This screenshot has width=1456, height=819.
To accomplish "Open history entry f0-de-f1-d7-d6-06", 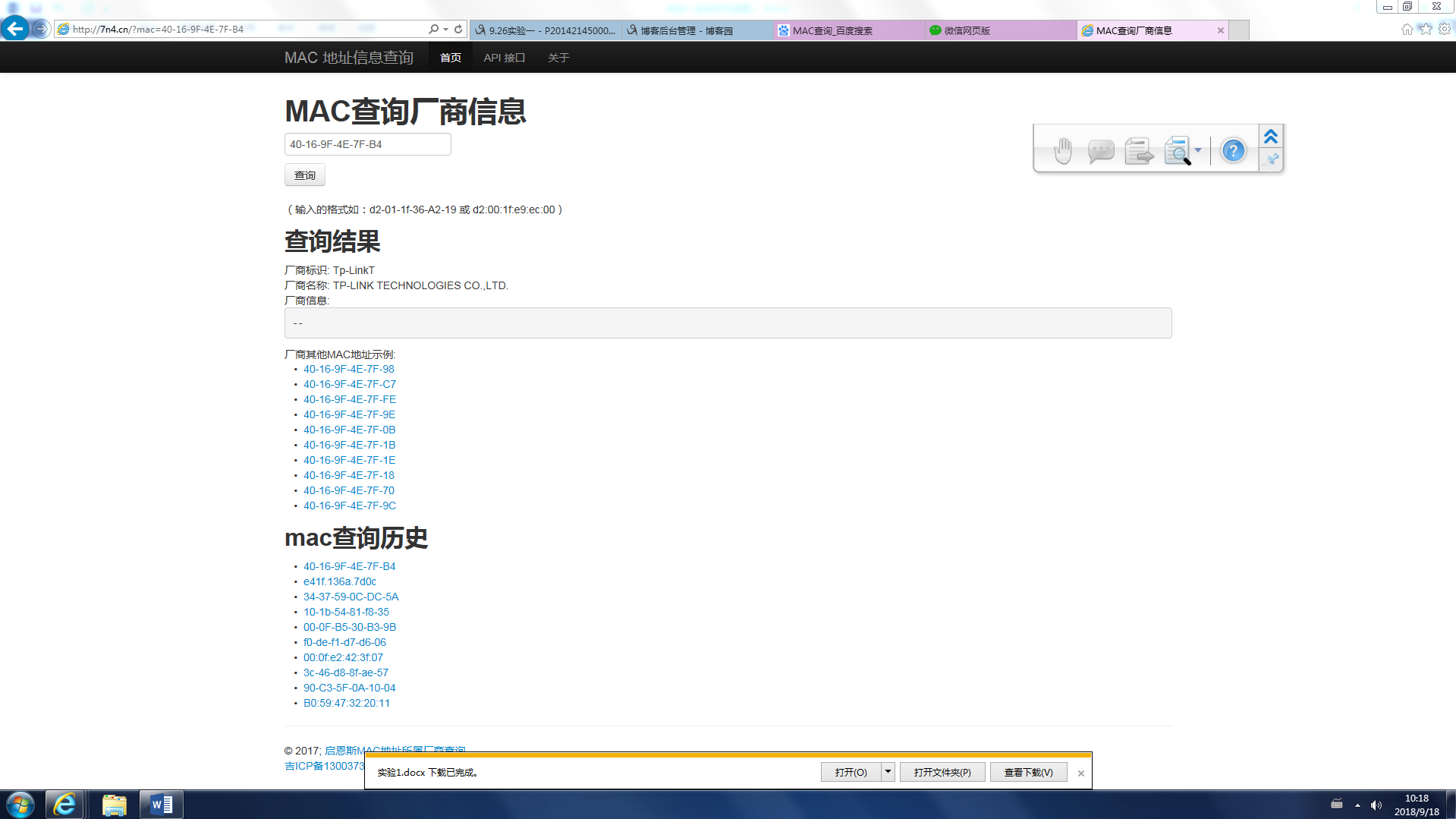I will pyautogui.click(x=345, y=643).
